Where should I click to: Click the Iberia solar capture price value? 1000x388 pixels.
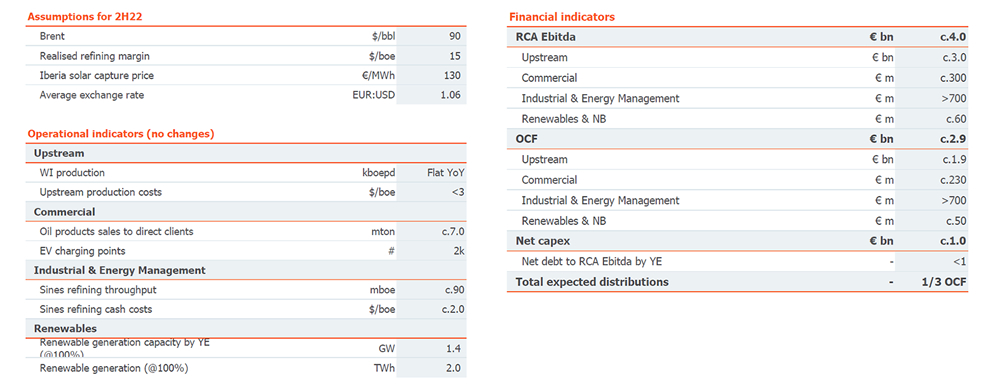click(x=451, y=75)
